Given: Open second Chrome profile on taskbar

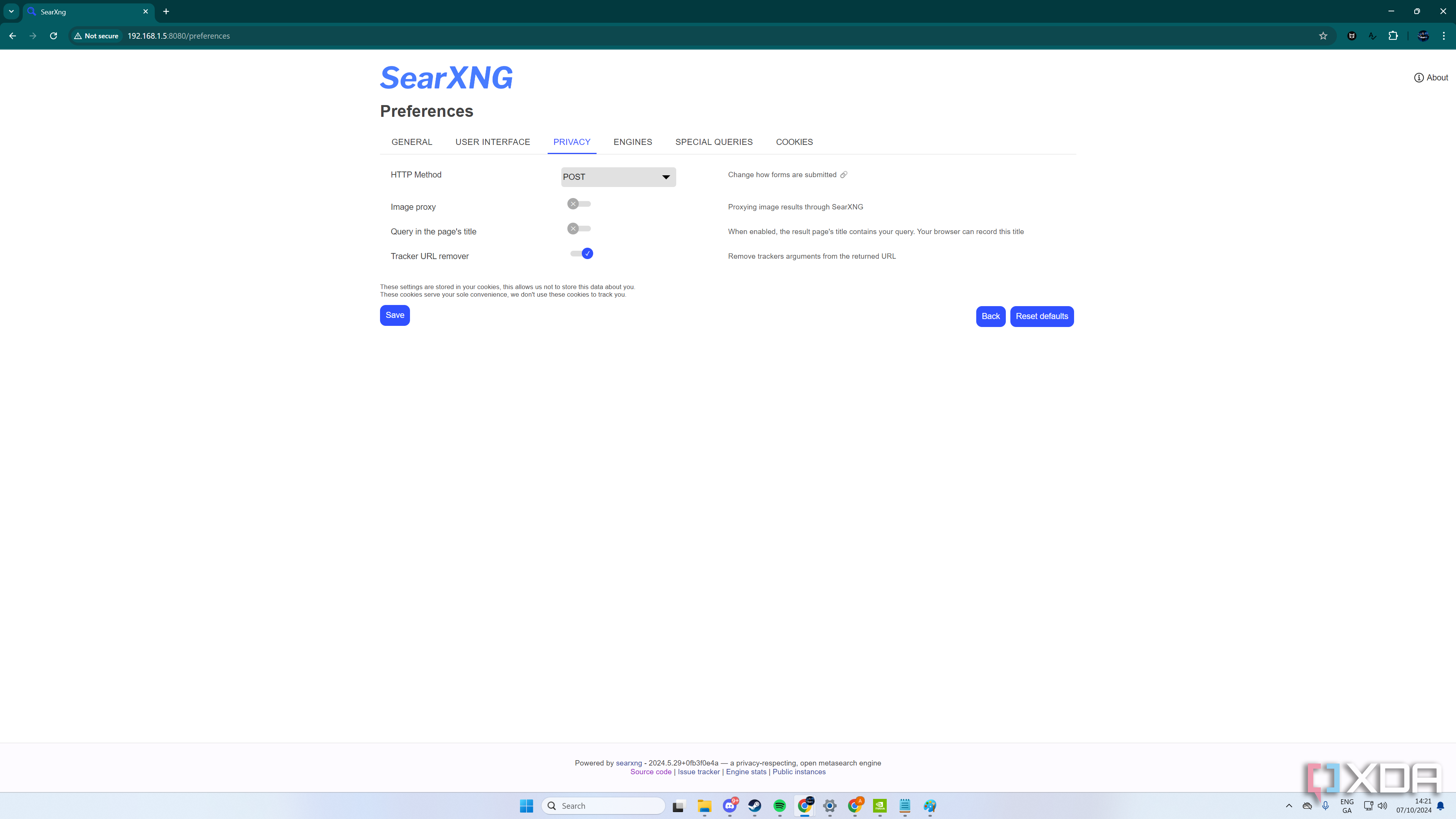Looking at the screenshot, I should 854,806.
